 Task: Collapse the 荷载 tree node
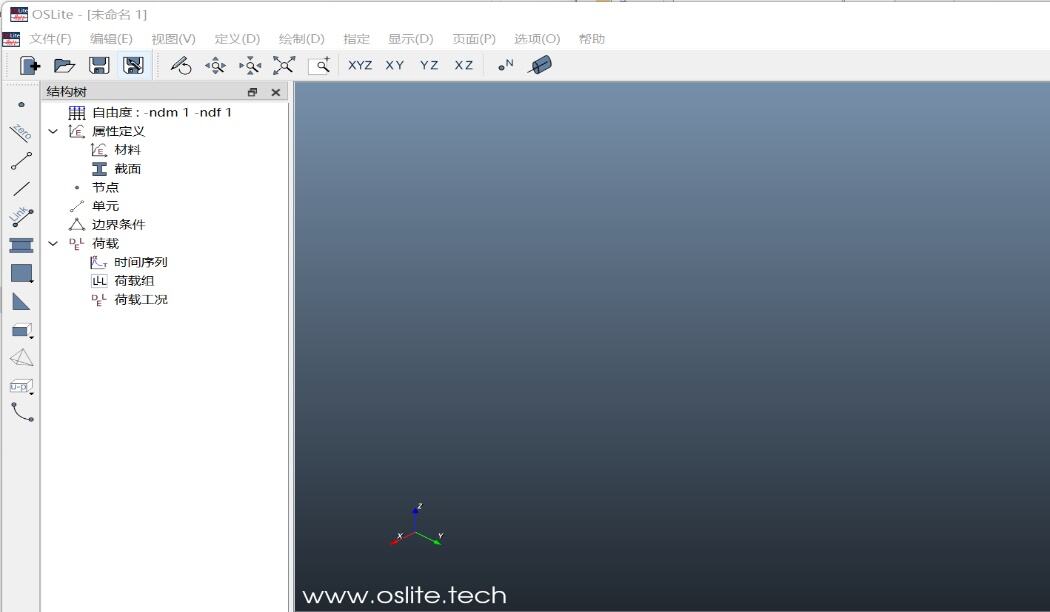(53, 243)
